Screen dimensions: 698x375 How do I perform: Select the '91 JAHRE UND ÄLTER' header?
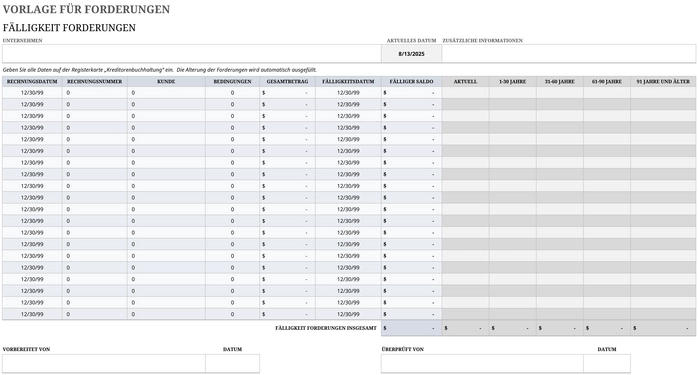(663, 82)
